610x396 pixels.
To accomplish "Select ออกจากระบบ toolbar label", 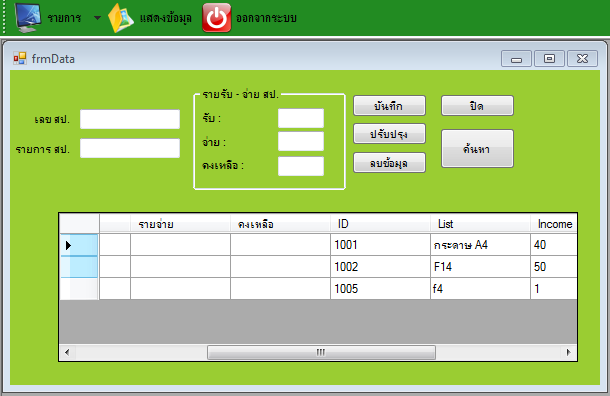I will (266, 18).
